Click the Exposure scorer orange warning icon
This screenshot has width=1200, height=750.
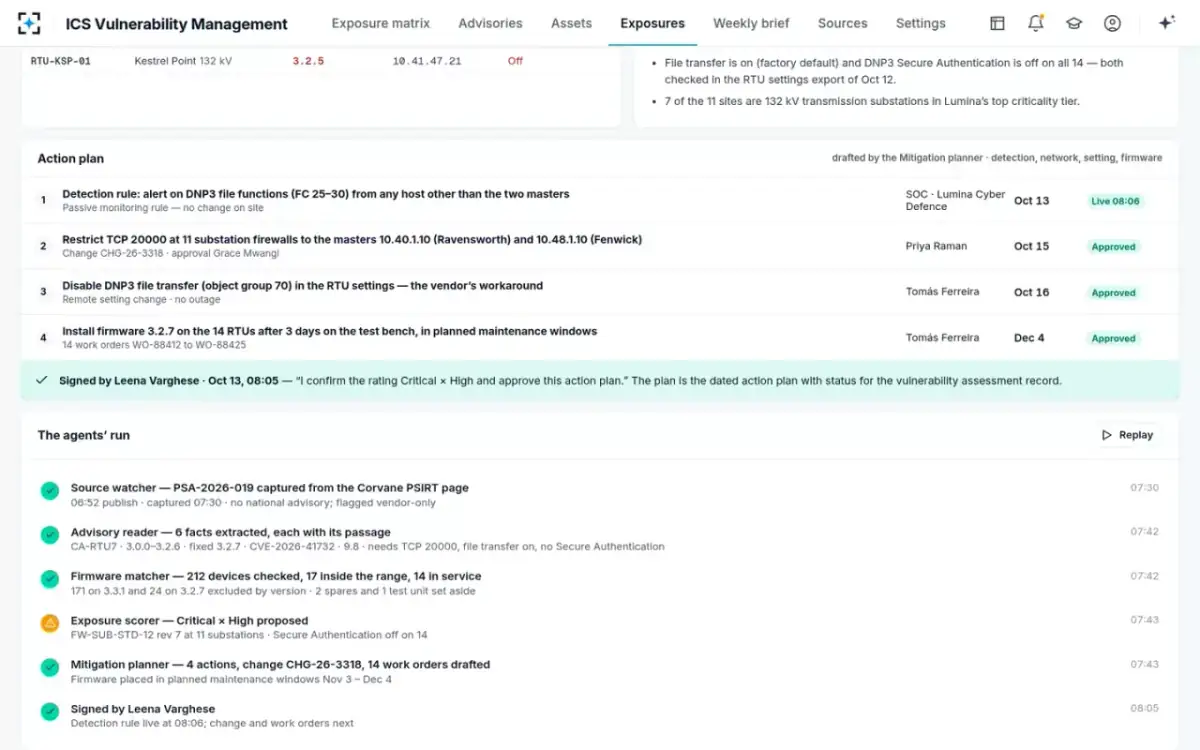(50, 623)
